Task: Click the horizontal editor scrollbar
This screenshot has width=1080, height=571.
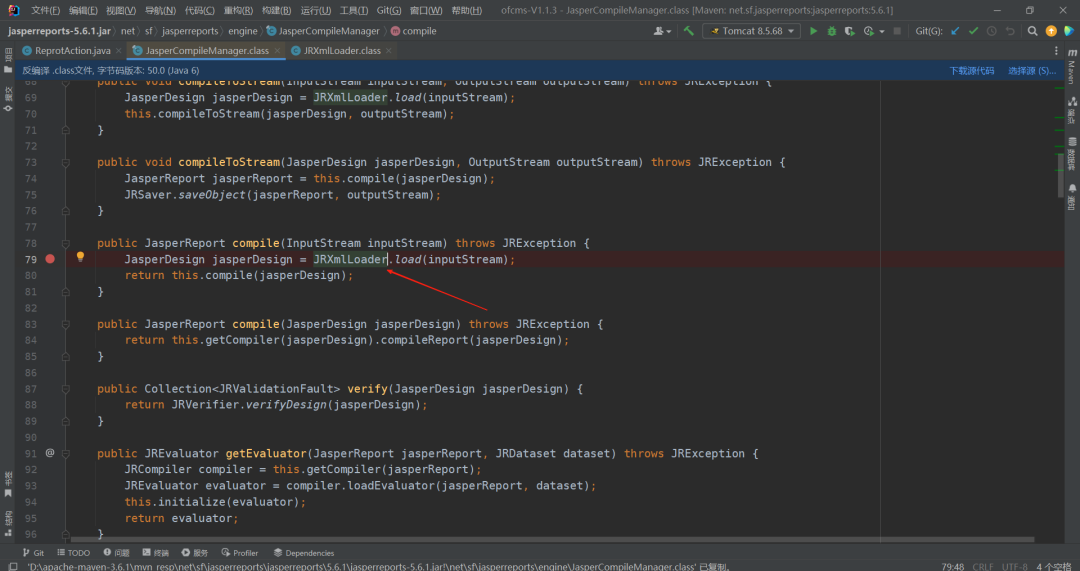Action: 552,539
